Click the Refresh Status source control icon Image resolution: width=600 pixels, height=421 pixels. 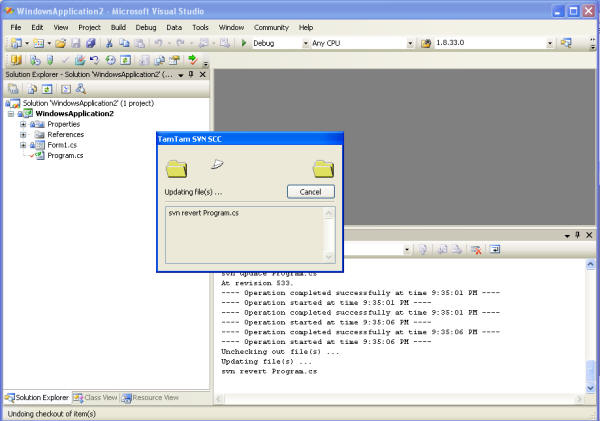[126, 60]
